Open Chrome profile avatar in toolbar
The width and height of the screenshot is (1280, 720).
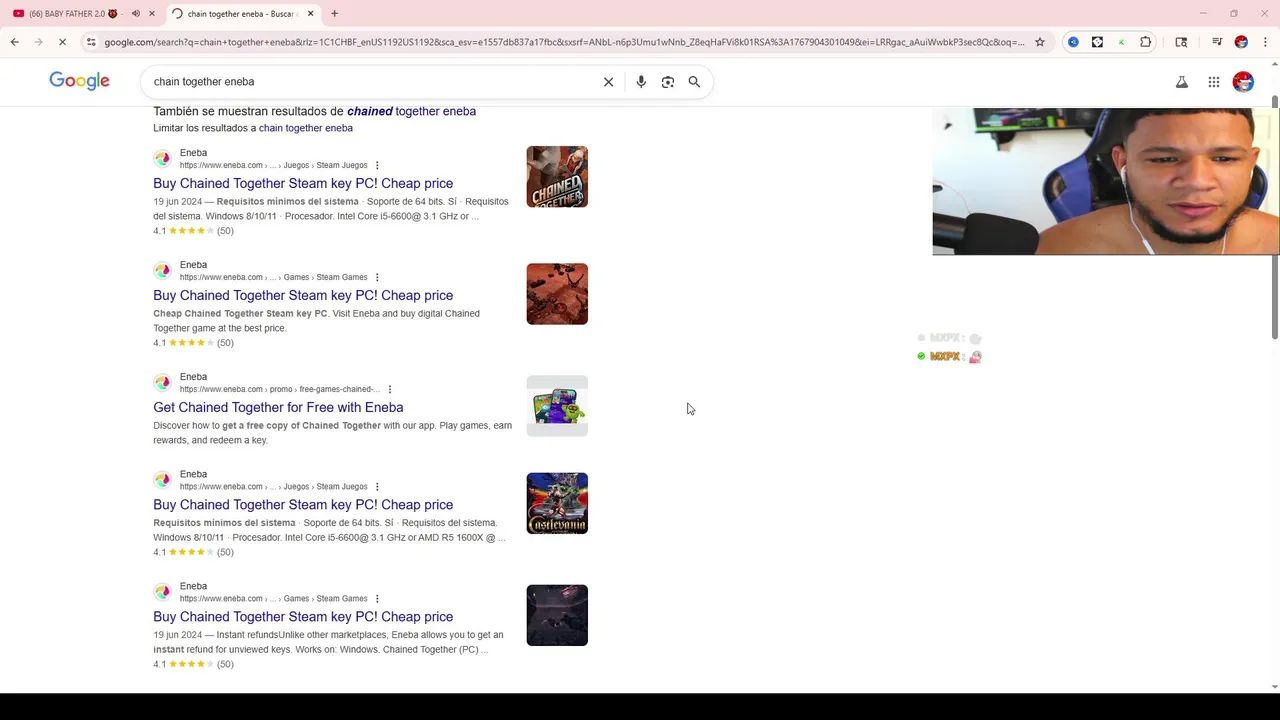[x=1241, y=42]
